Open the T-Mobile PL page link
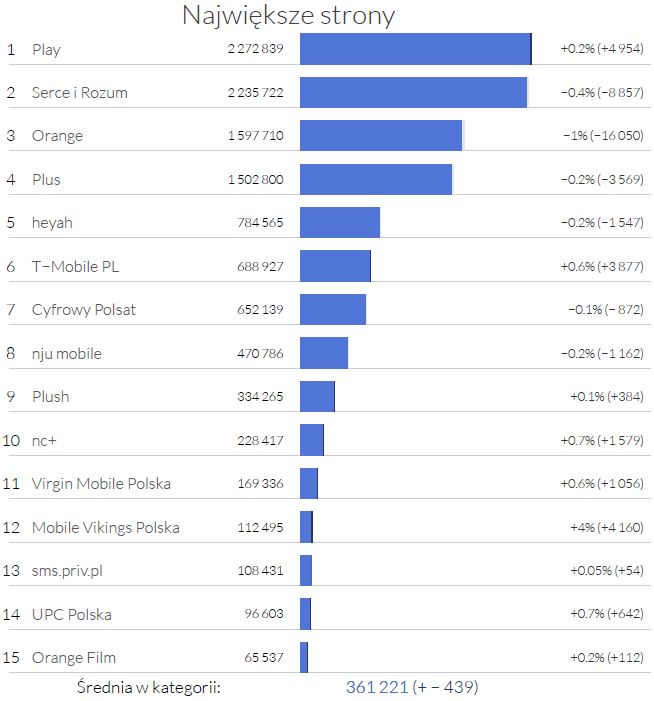 click(x=75, y=266)
